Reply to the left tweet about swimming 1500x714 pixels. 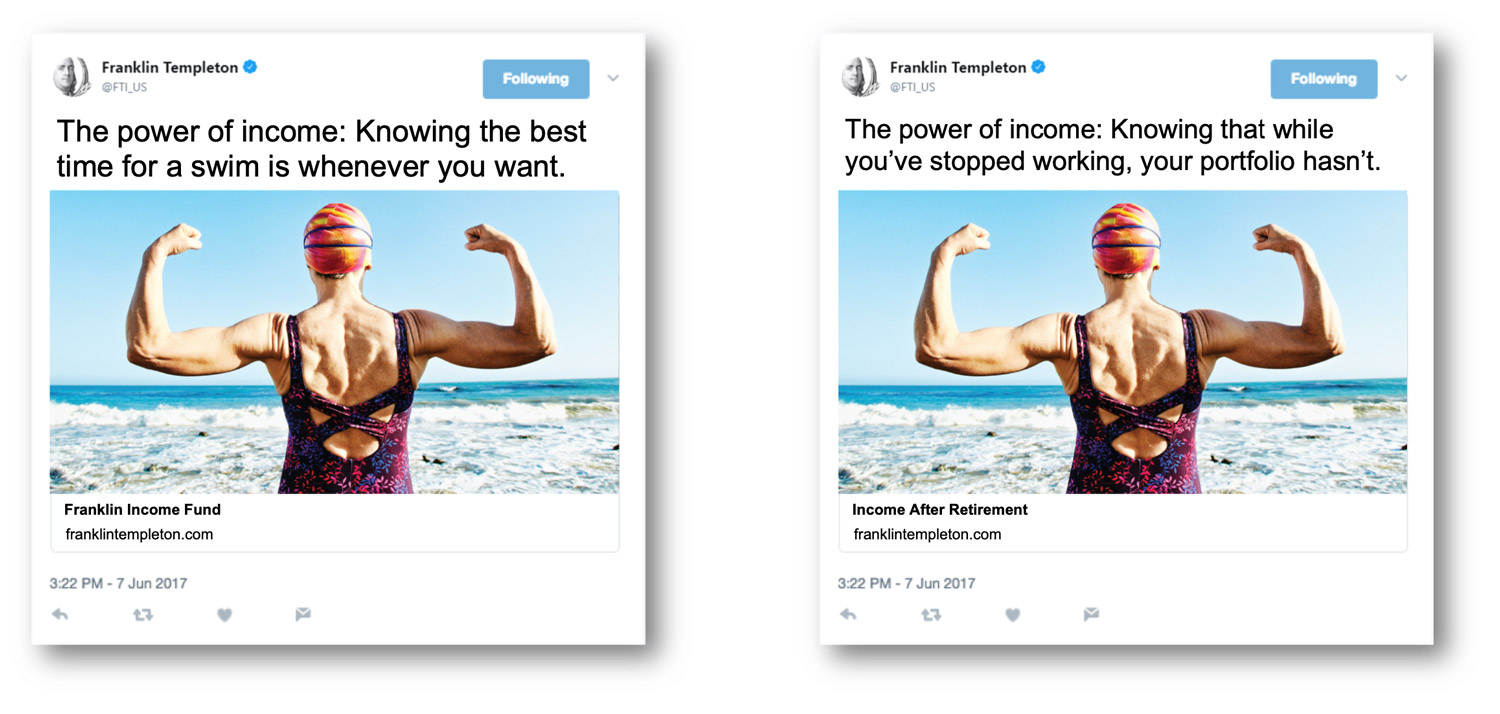coord(60,615)
